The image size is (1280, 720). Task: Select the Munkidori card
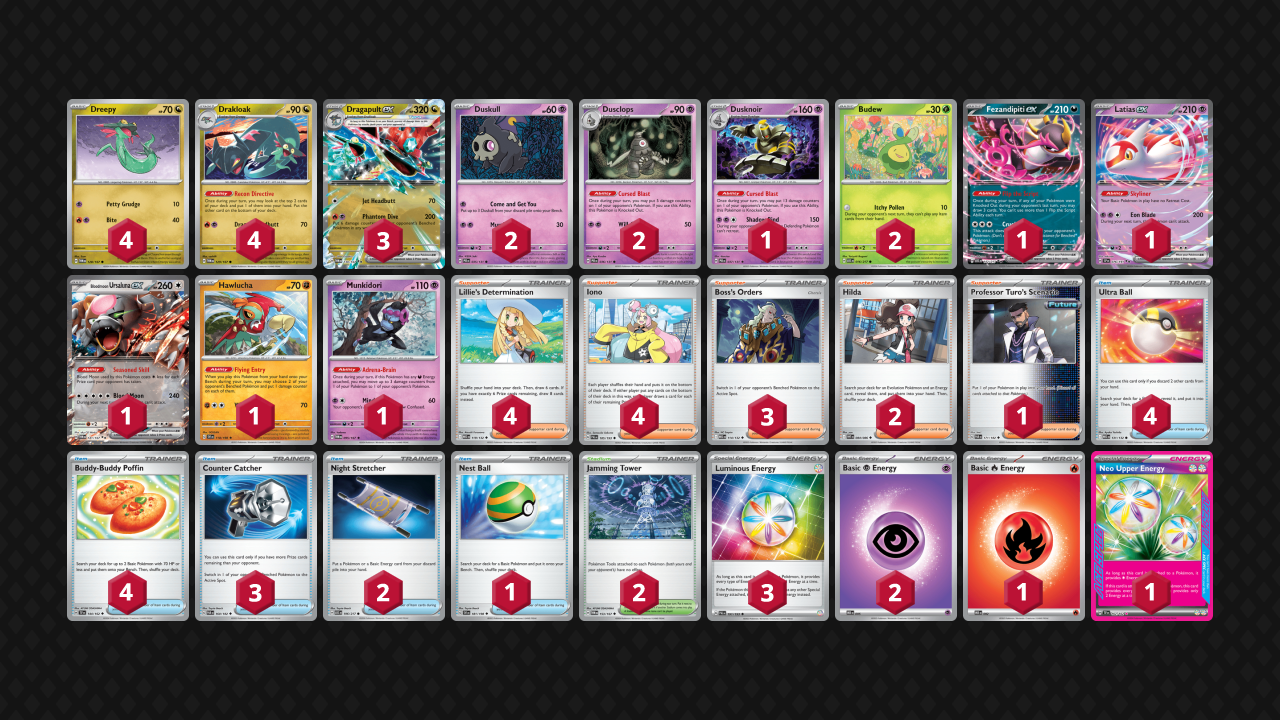point(384,360)
